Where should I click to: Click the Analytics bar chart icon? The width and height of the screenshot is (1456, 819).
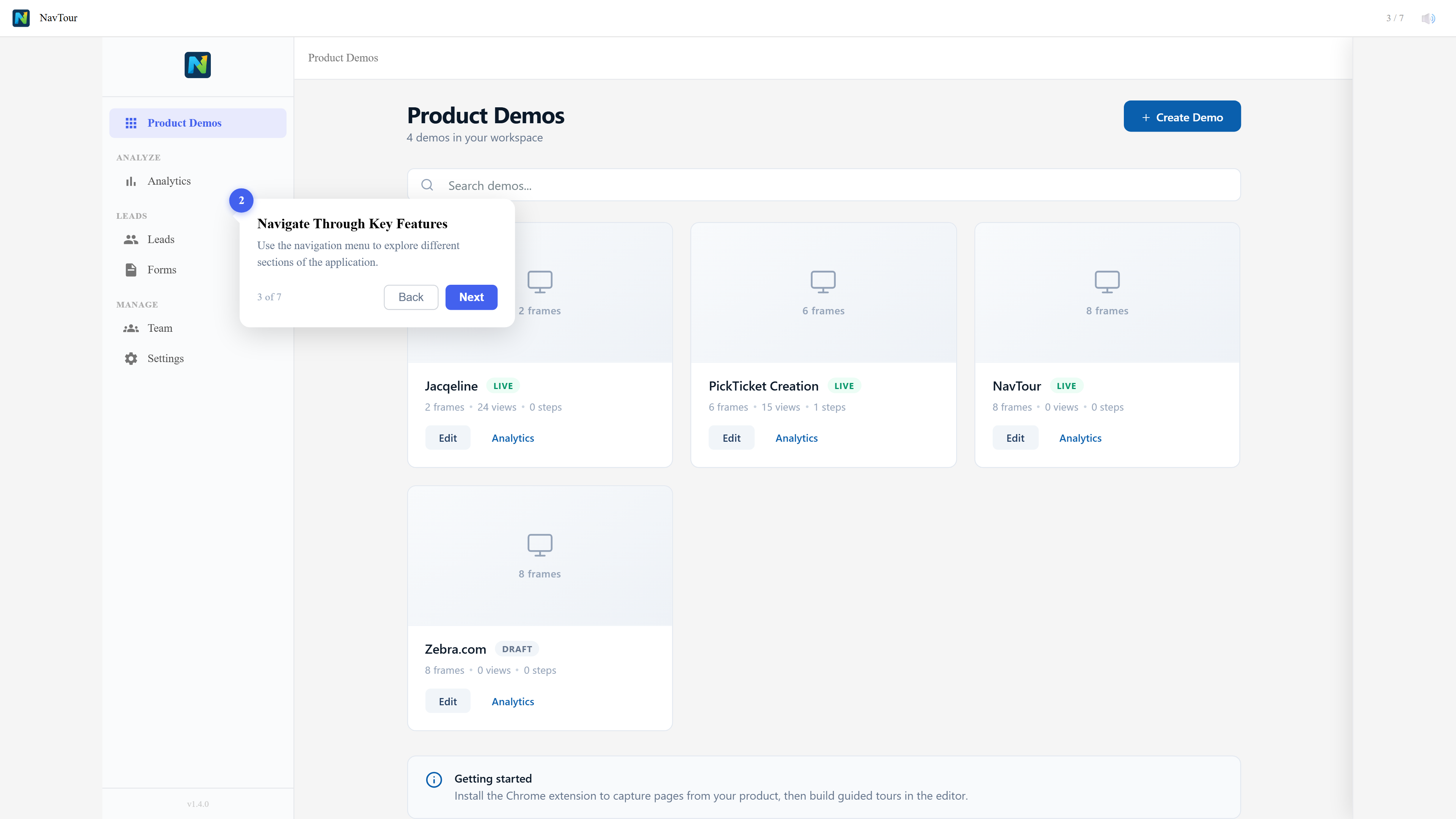(131, 181)
